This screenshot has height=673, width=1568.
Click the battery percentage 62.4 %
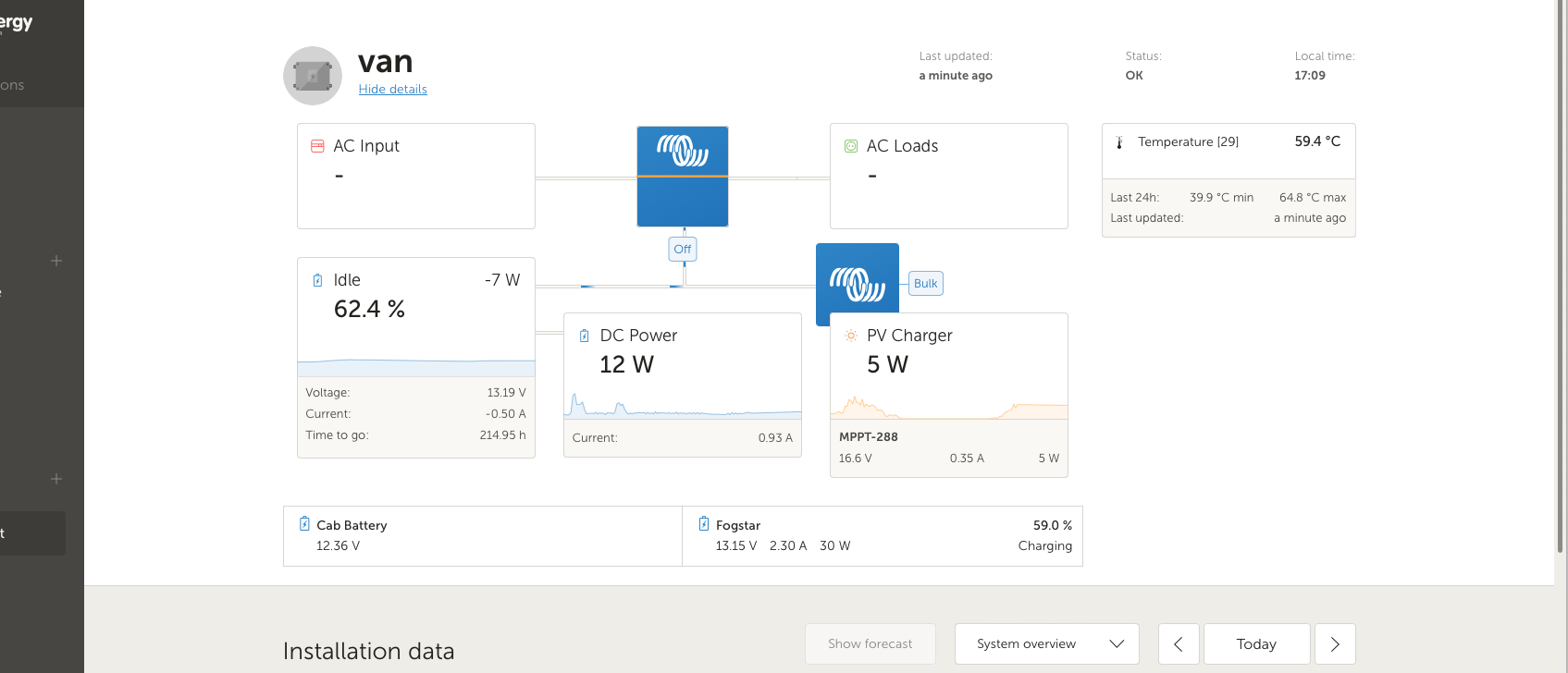369,310
